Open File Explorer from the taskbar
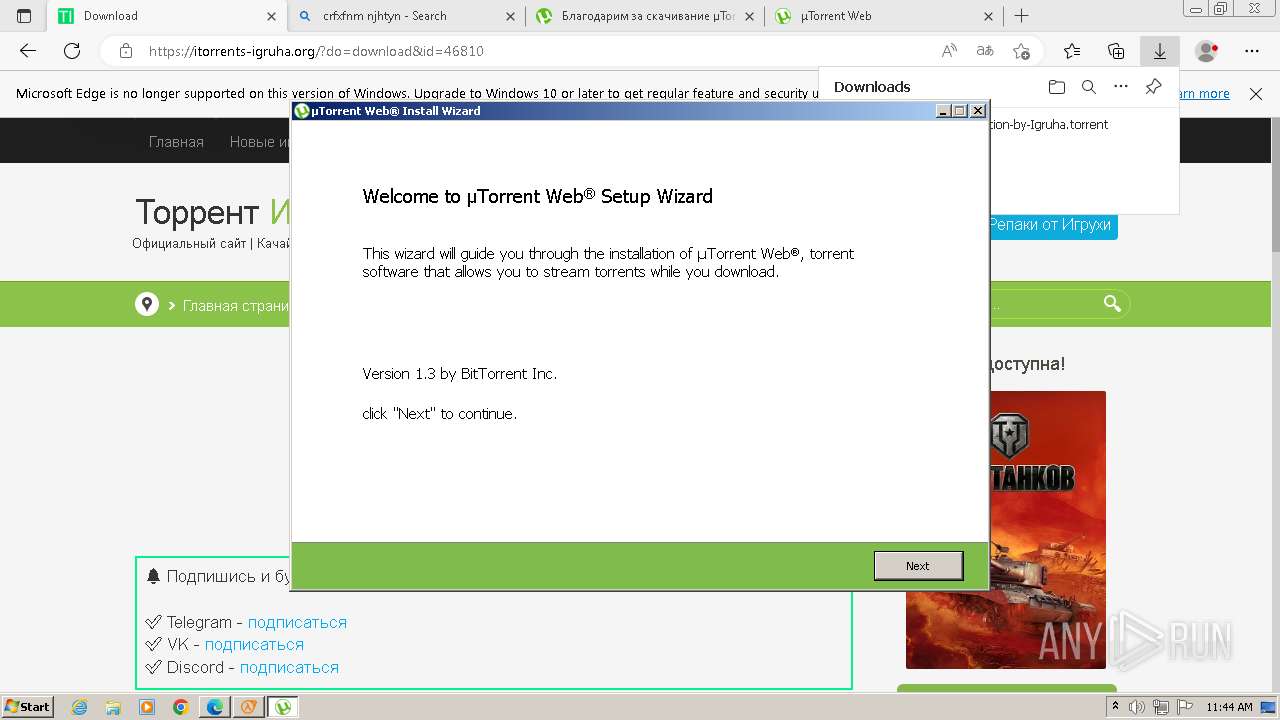The width and height of the screenshot is (1280, 720). click(x=113, y=707)
